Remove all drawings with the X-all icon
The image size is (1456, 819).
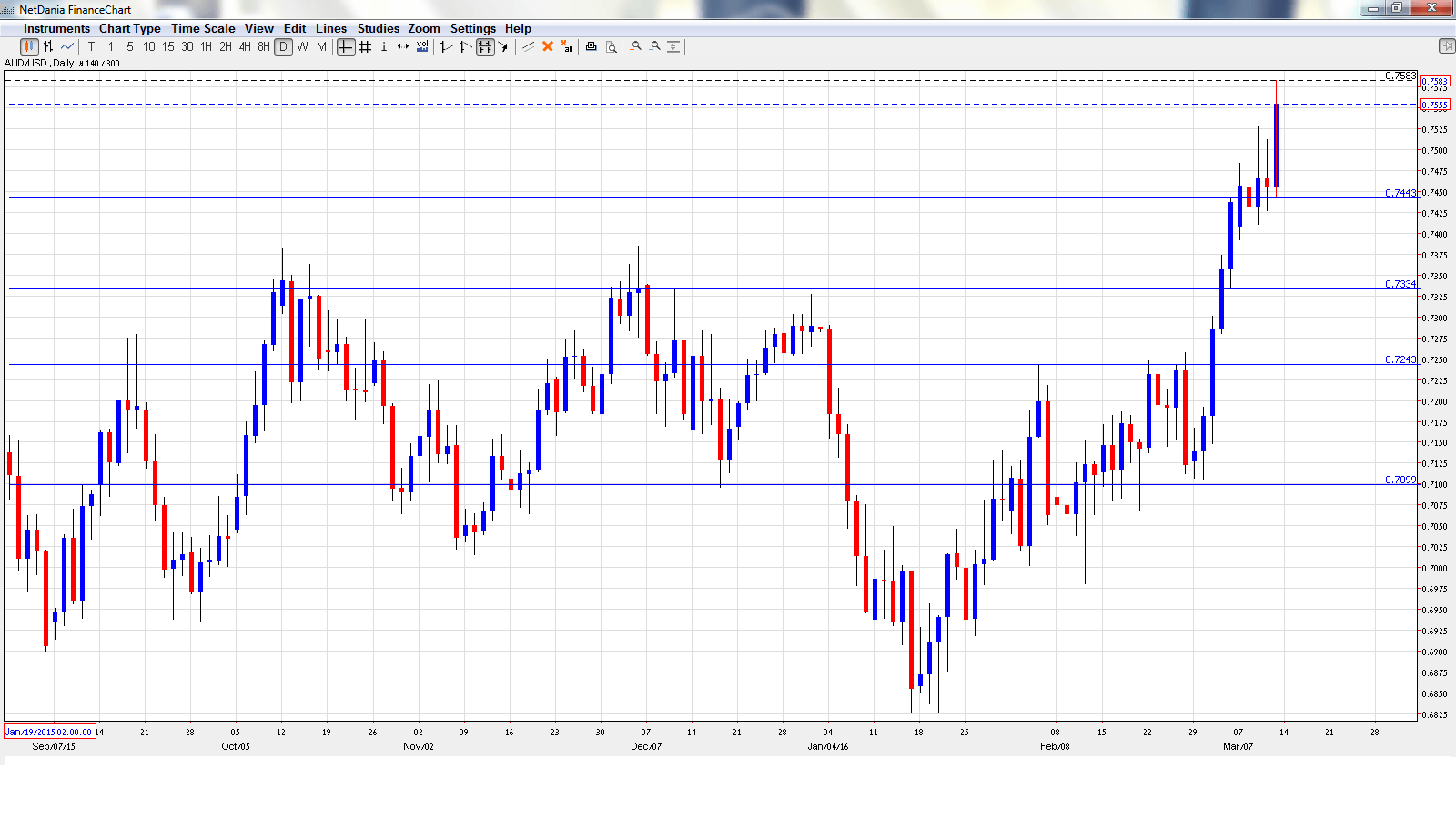click(x=566, y=46)
